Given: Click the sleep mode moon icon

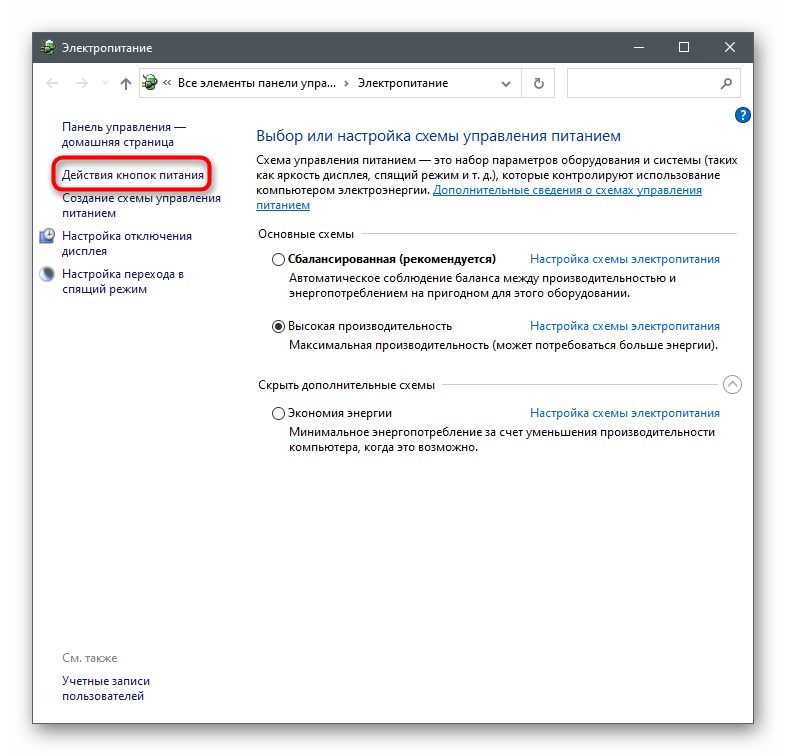Looking at the screenshot, I should (47, 274).
